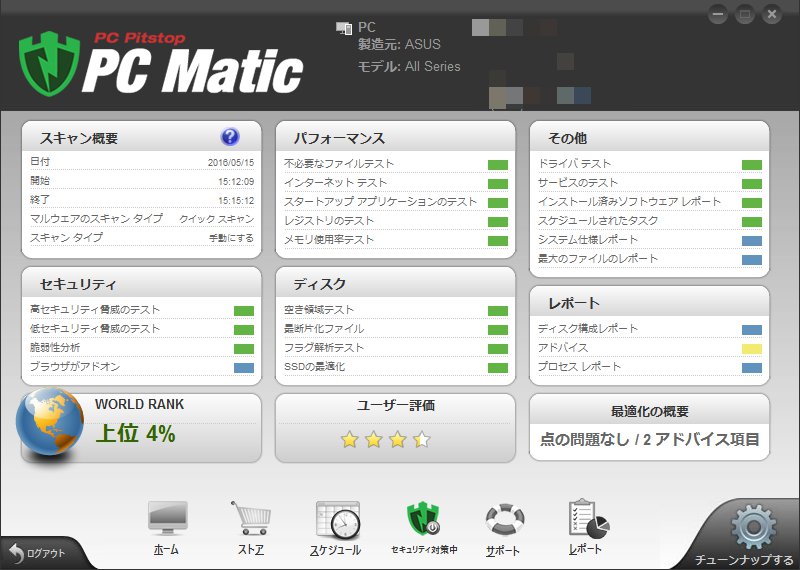Click the マルウェアのスキャン タイプ row

(142, 219)
